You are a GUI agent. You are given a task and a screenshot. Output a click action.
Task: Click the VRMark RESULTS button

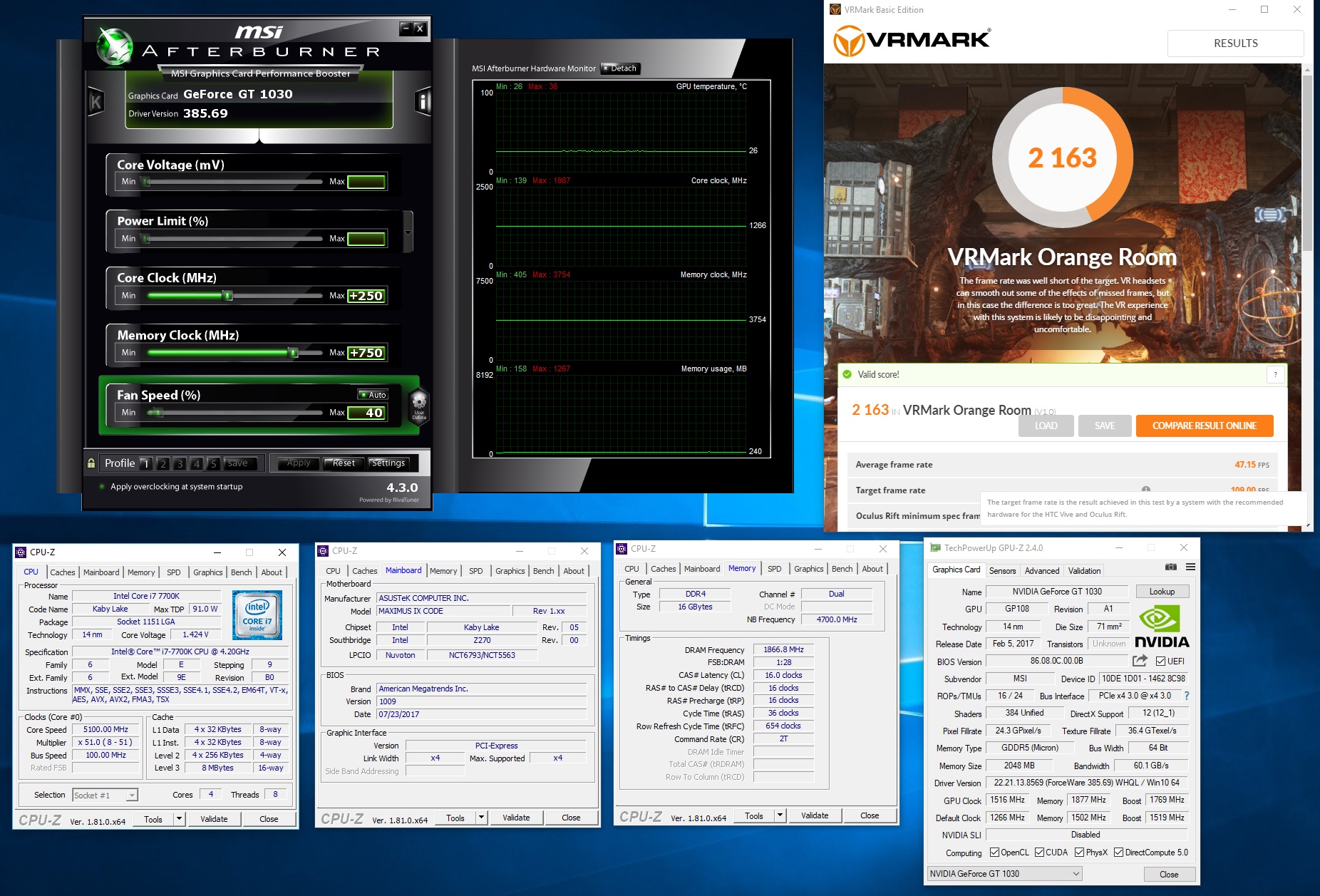point(1235,43)
